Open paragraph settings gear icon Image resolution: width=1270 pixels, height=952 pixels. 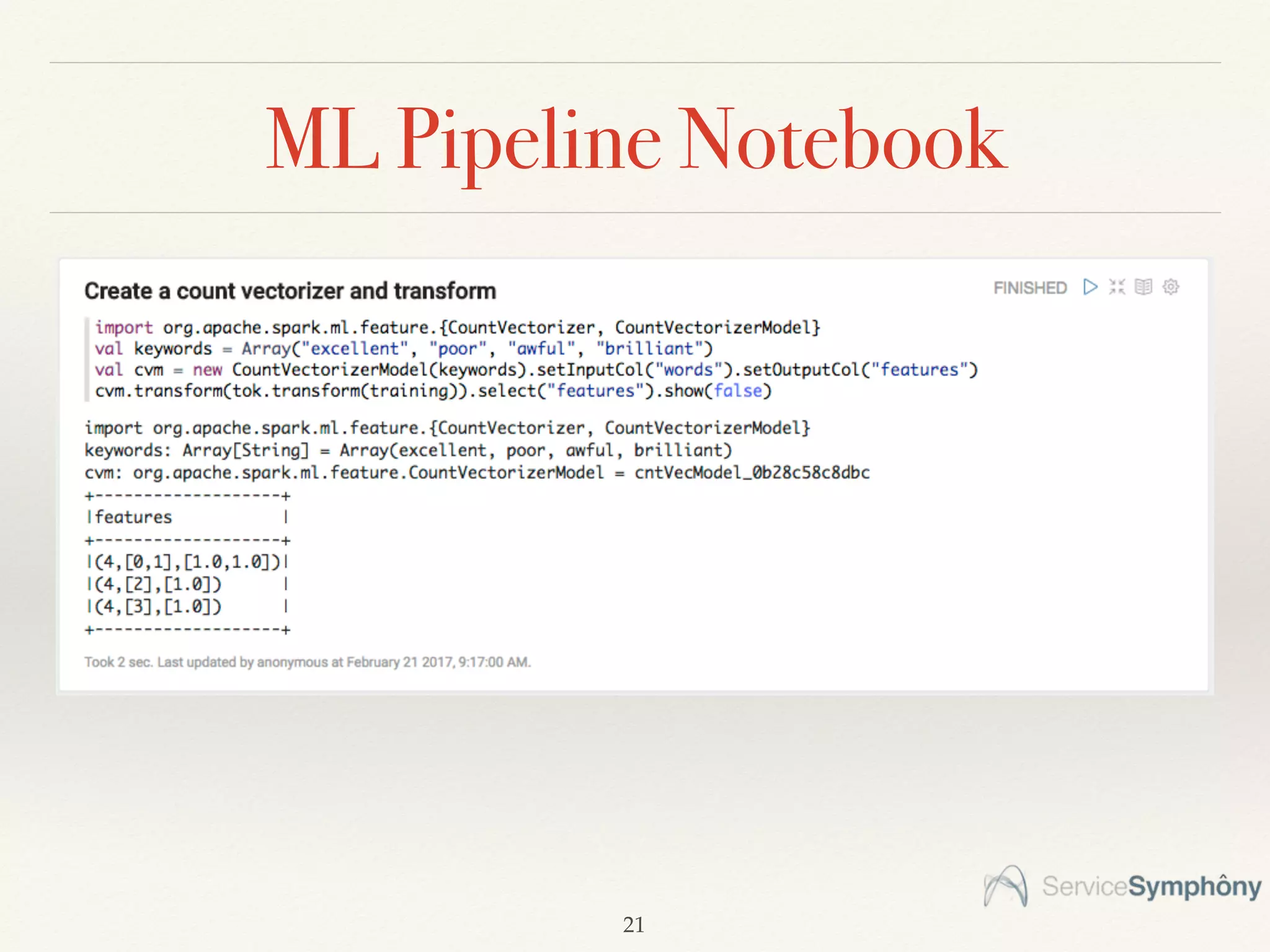(x=1171, y=287)
